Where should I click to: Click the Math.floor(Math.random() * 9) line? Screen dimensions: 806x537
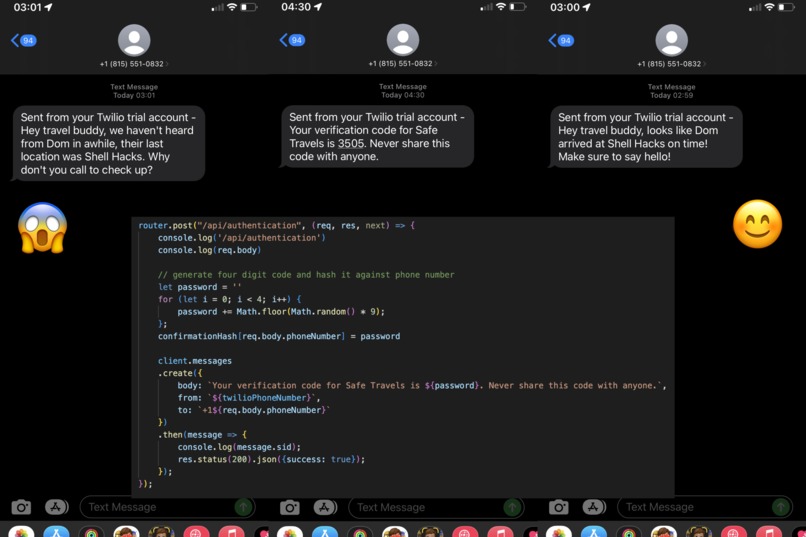tap(281, 312)
